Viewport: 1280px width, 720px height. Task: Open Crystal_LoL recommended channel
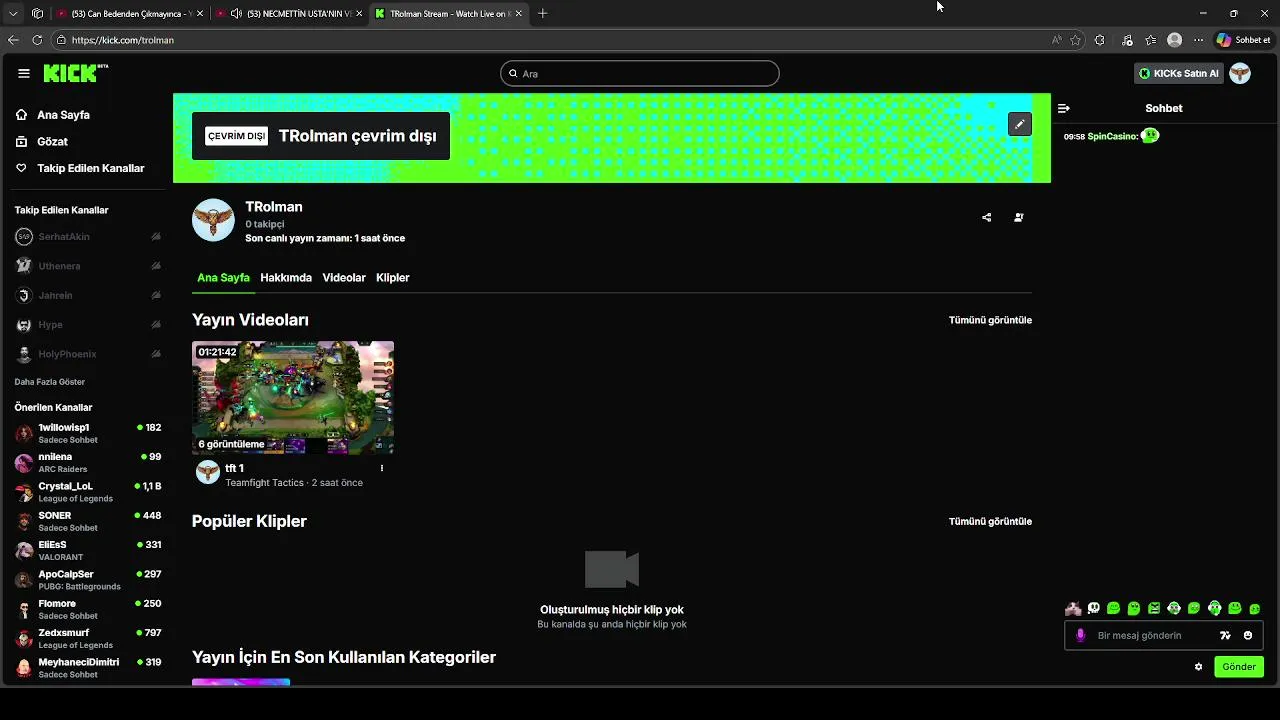coord(88,491)
